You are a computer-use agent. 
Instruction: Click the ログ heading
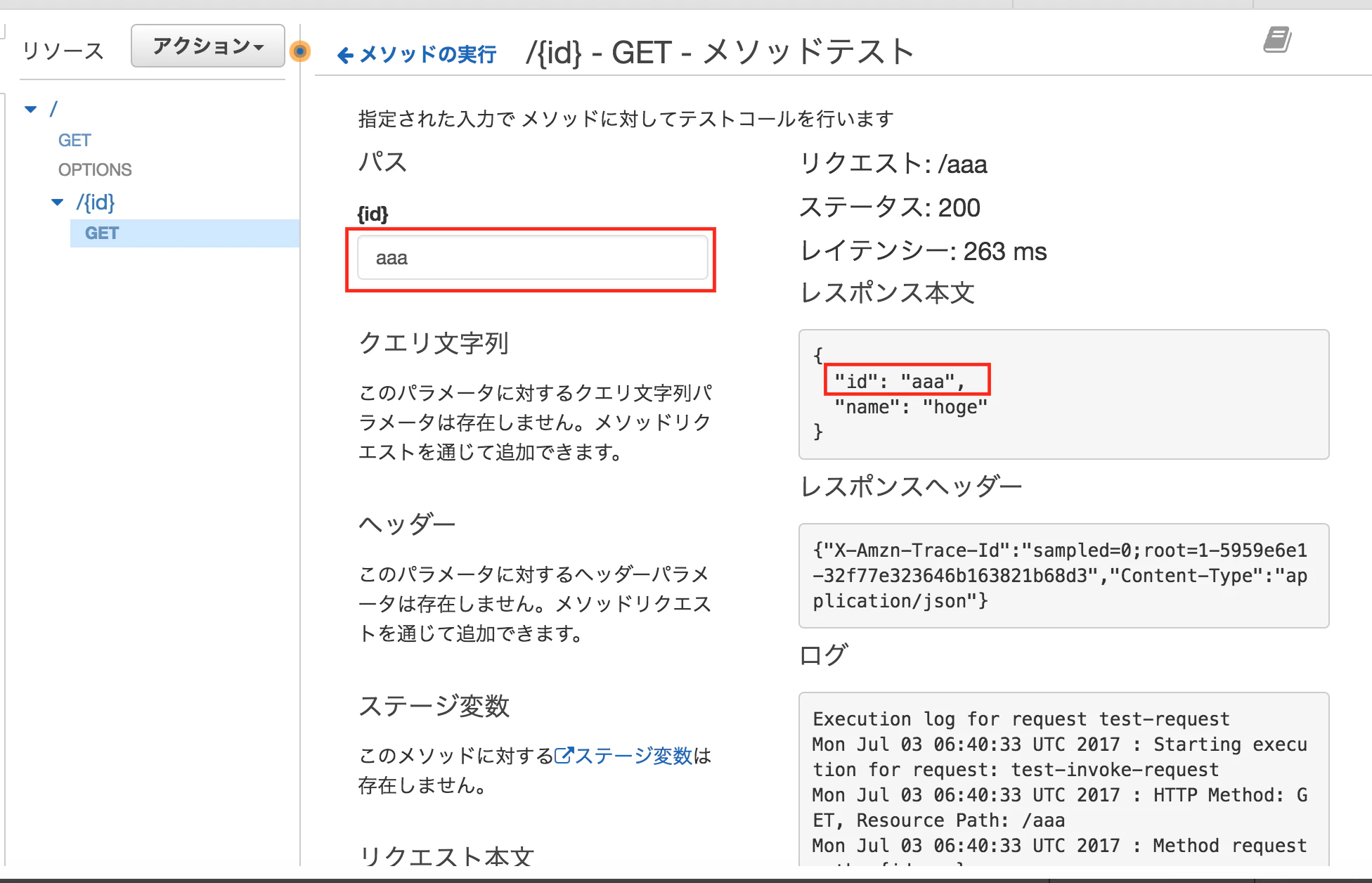[x=824, y=655]
